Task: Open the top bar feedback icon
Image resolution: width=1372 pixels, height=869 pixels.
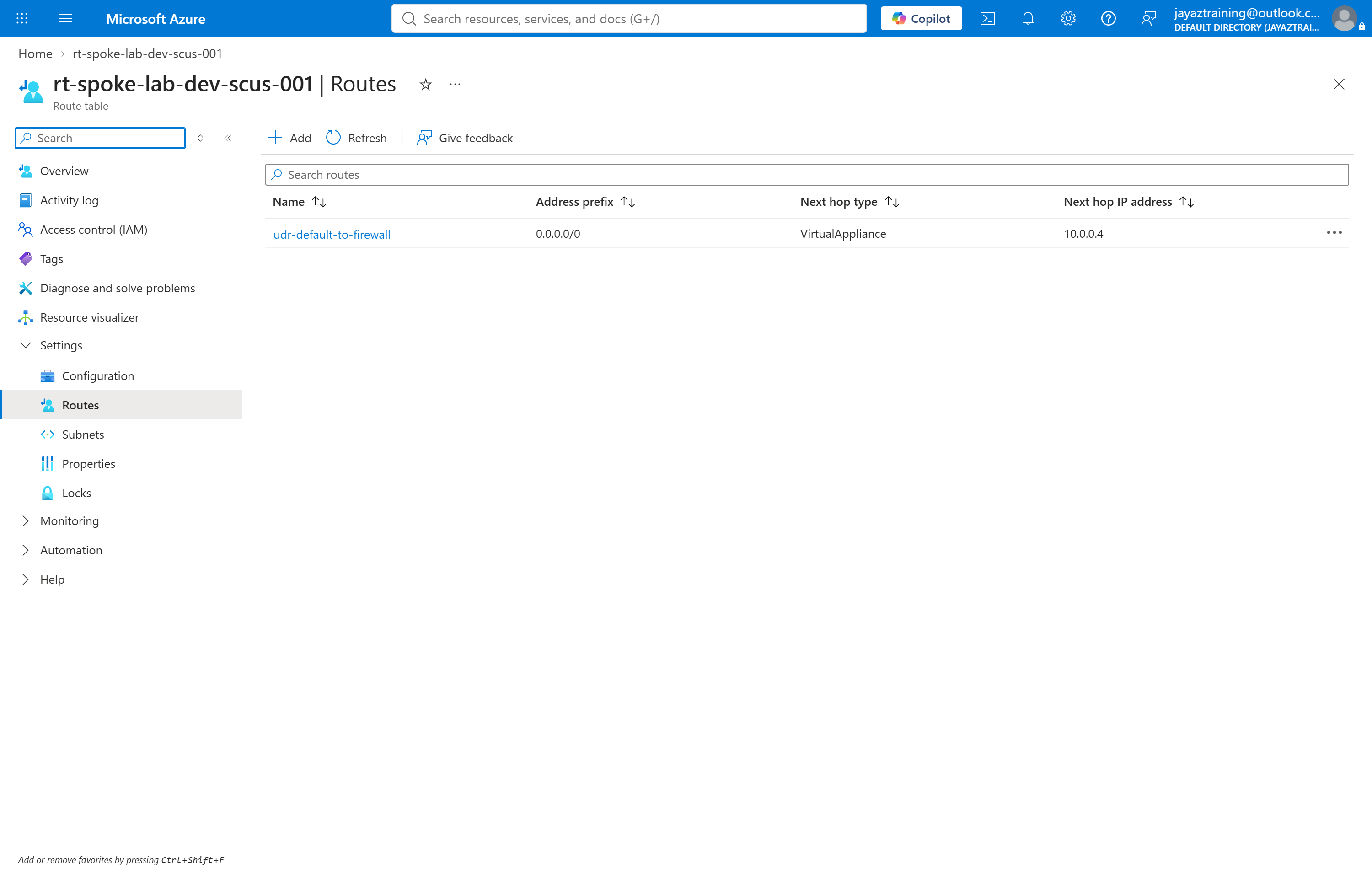Action: tap(1148, 18)
